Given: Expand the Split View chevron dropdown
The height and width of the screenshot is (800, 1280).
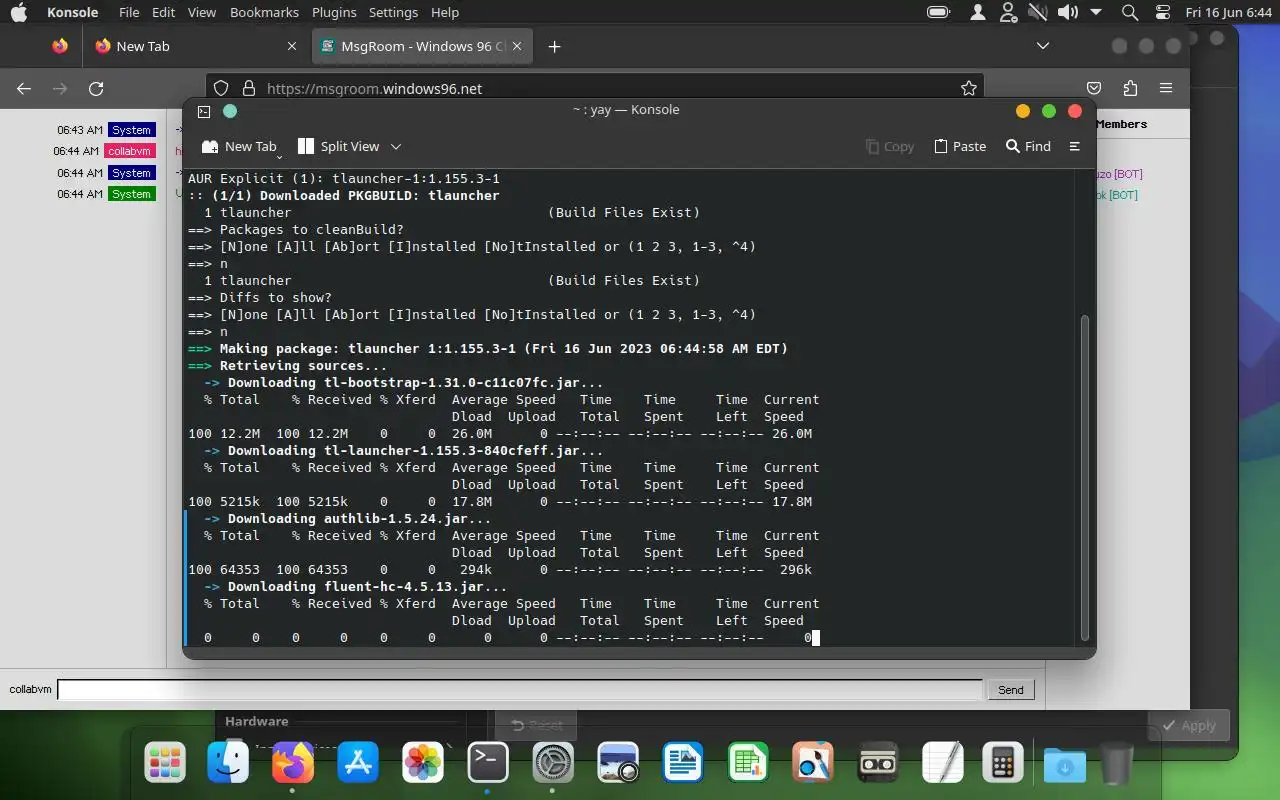Looking at the screenshot, I should click(396, 146).
